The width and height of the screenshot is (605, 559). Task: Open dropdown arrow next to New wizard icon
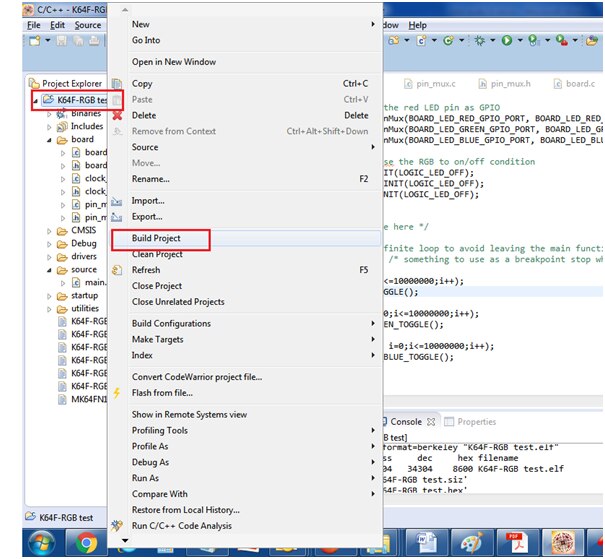pyautogui.click(x=48, y=41)
